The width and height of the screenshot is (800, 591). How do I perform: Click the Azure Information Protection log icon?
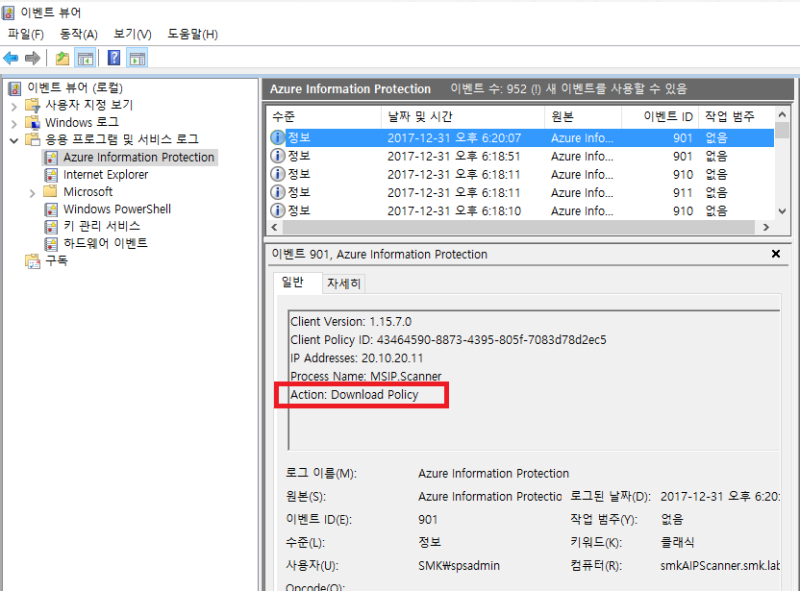50,157
